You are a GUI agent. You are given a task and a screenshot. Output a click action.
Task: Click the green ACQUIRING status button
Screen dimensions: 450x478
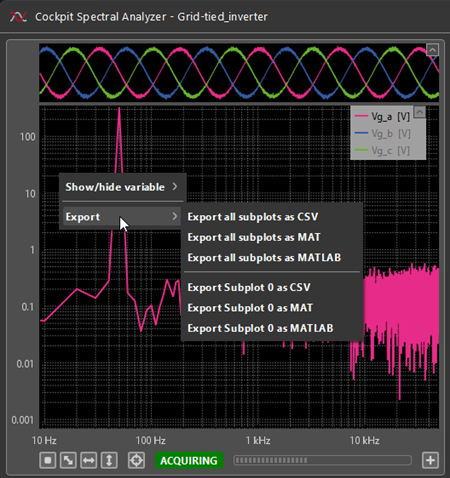(189, 460)
